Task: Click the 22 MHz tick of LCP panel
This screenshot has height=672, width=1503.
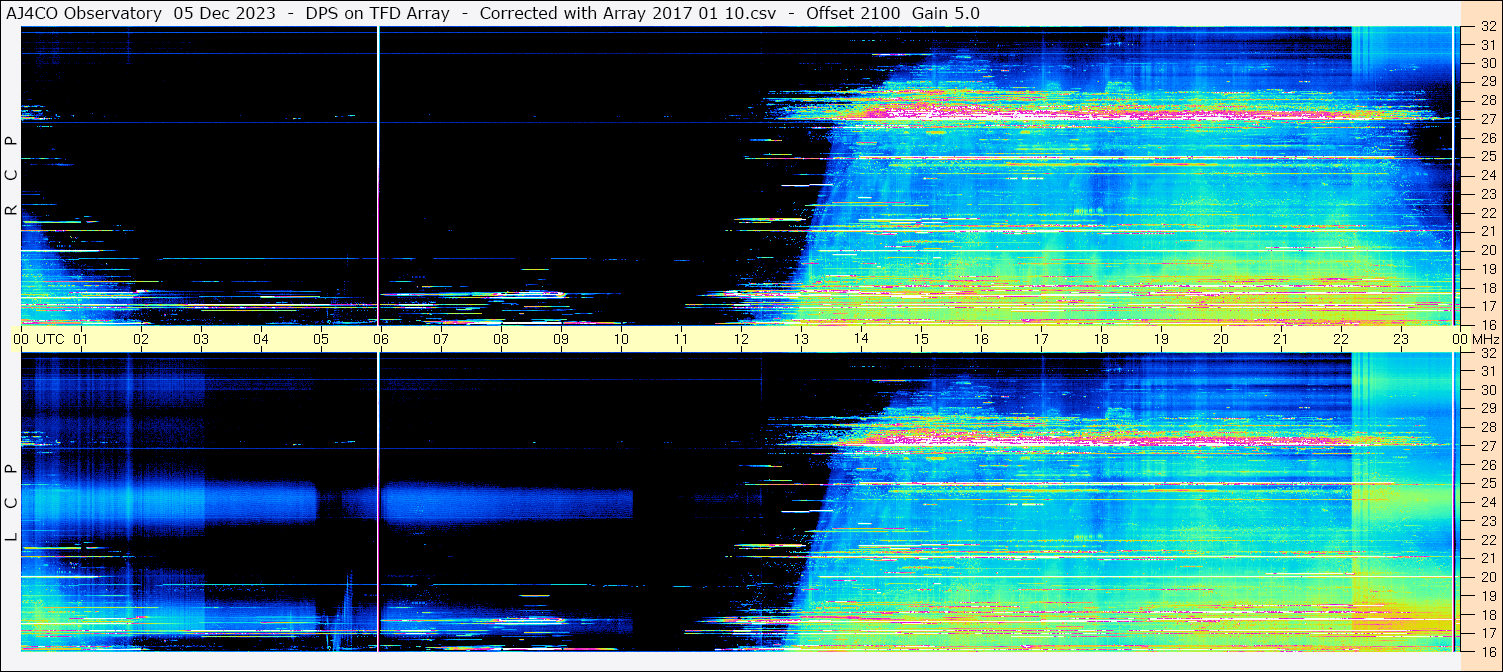Action: tap(1487, 540)
